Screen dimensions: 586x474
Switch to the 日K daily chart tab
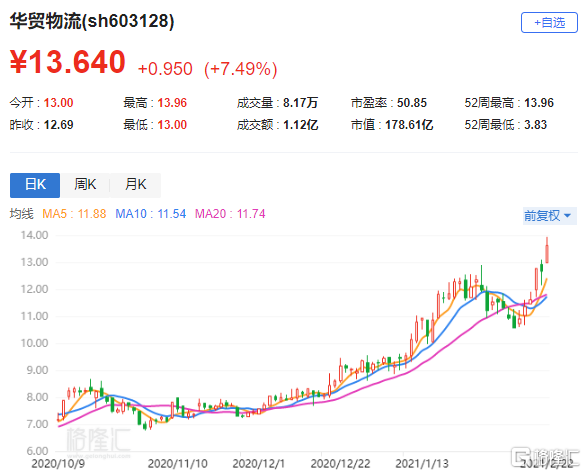click(x=35, y=185)
